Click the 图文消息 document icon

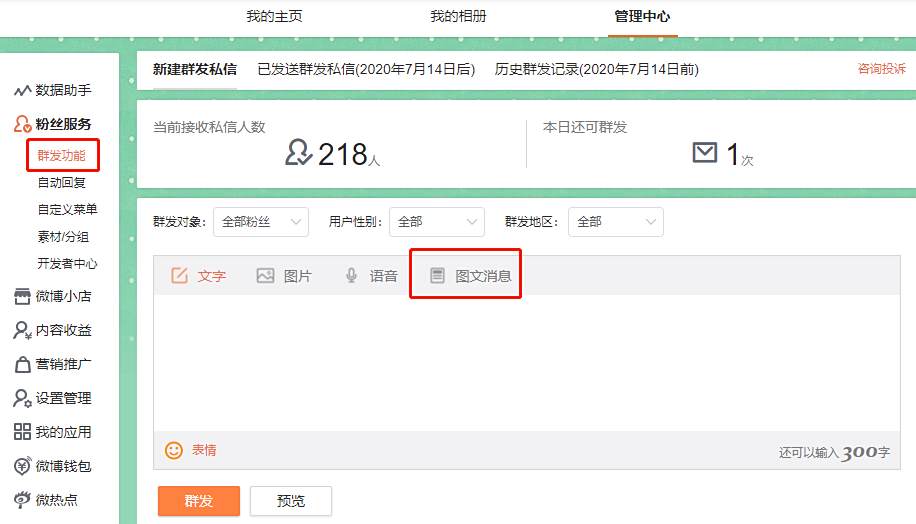pos(438,275)
